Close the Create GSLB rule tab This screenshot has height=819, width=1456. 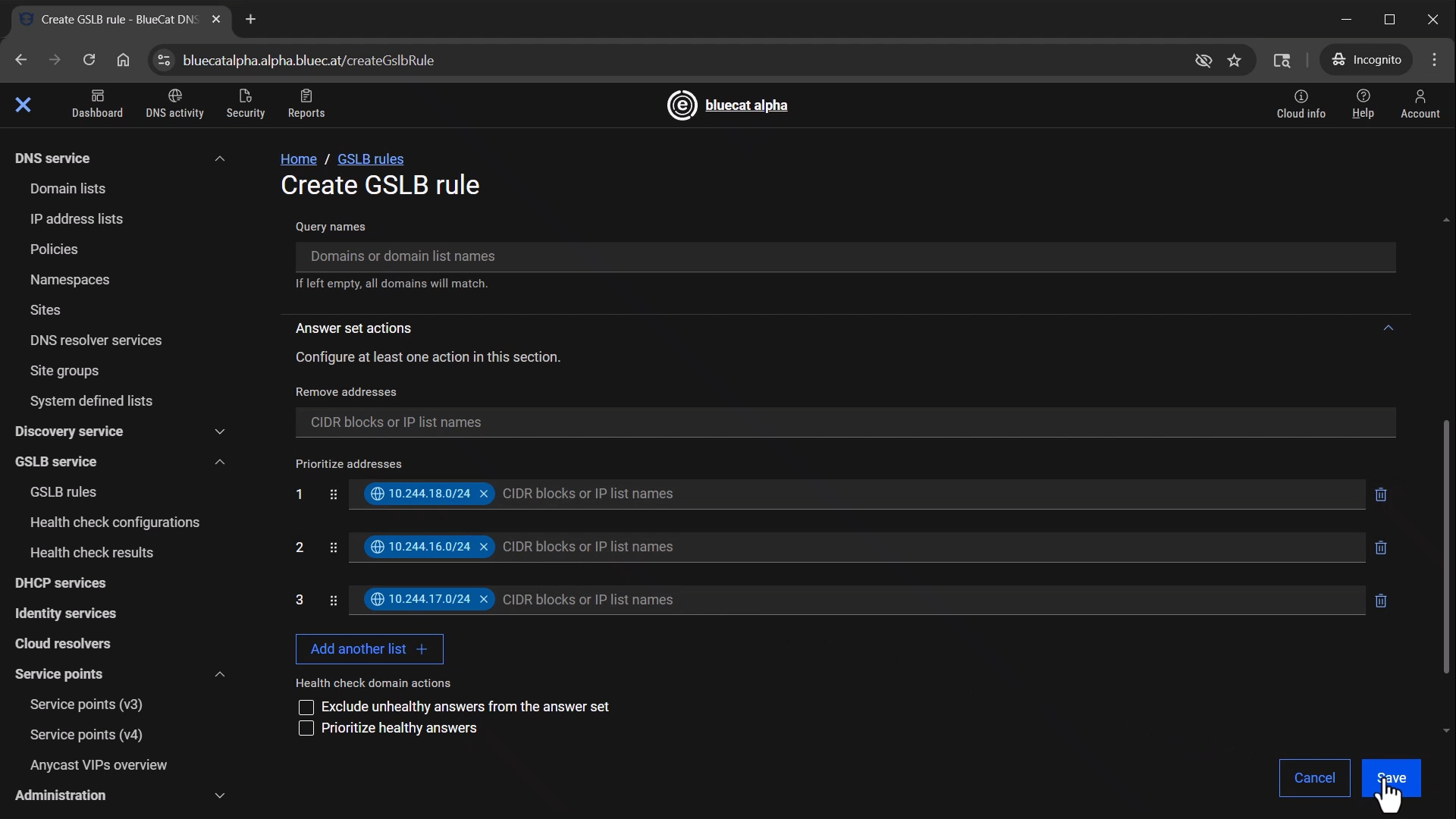pos(216,19)
